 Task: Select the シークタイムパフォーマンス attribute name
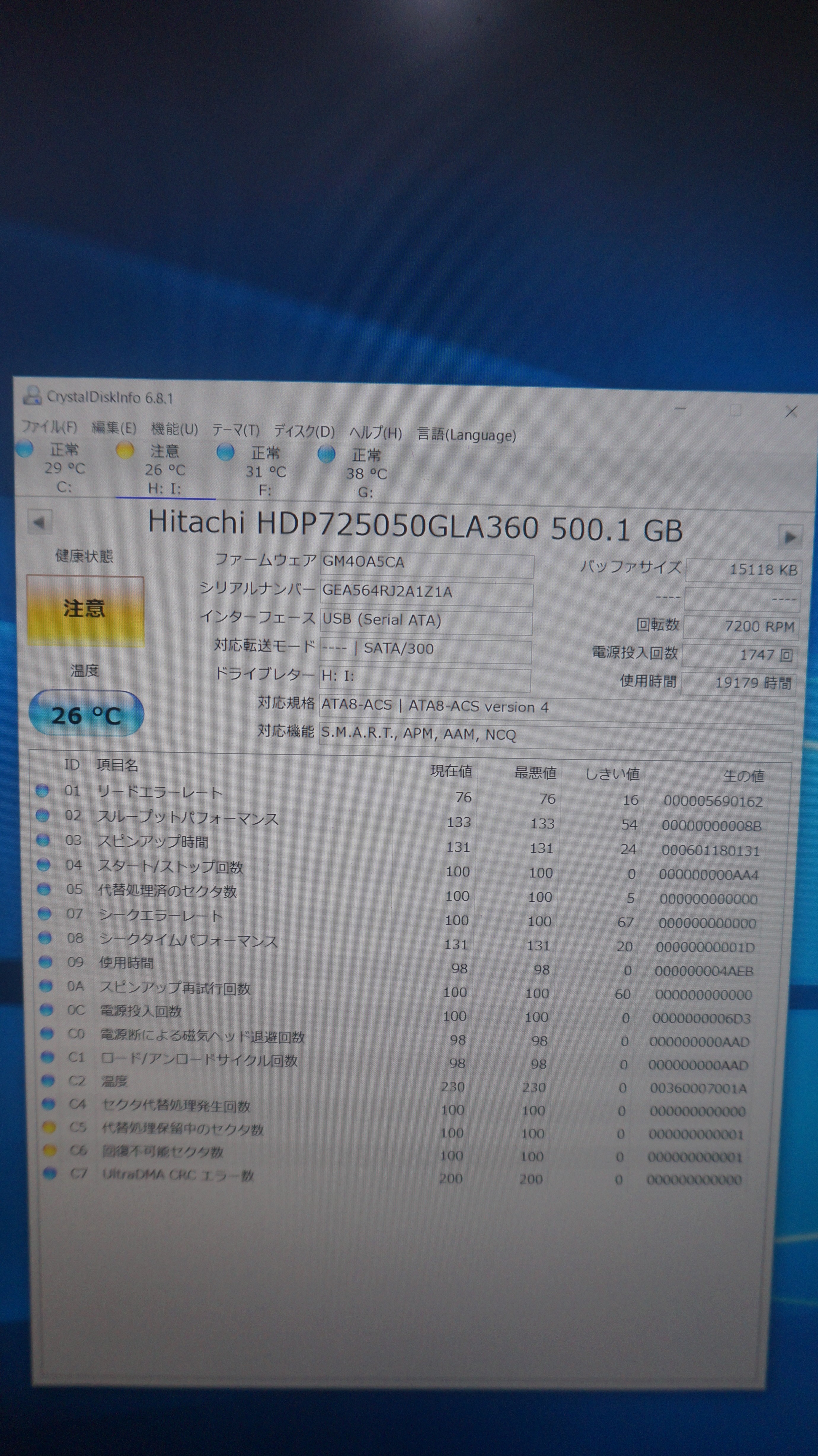[x=188, y=941]
